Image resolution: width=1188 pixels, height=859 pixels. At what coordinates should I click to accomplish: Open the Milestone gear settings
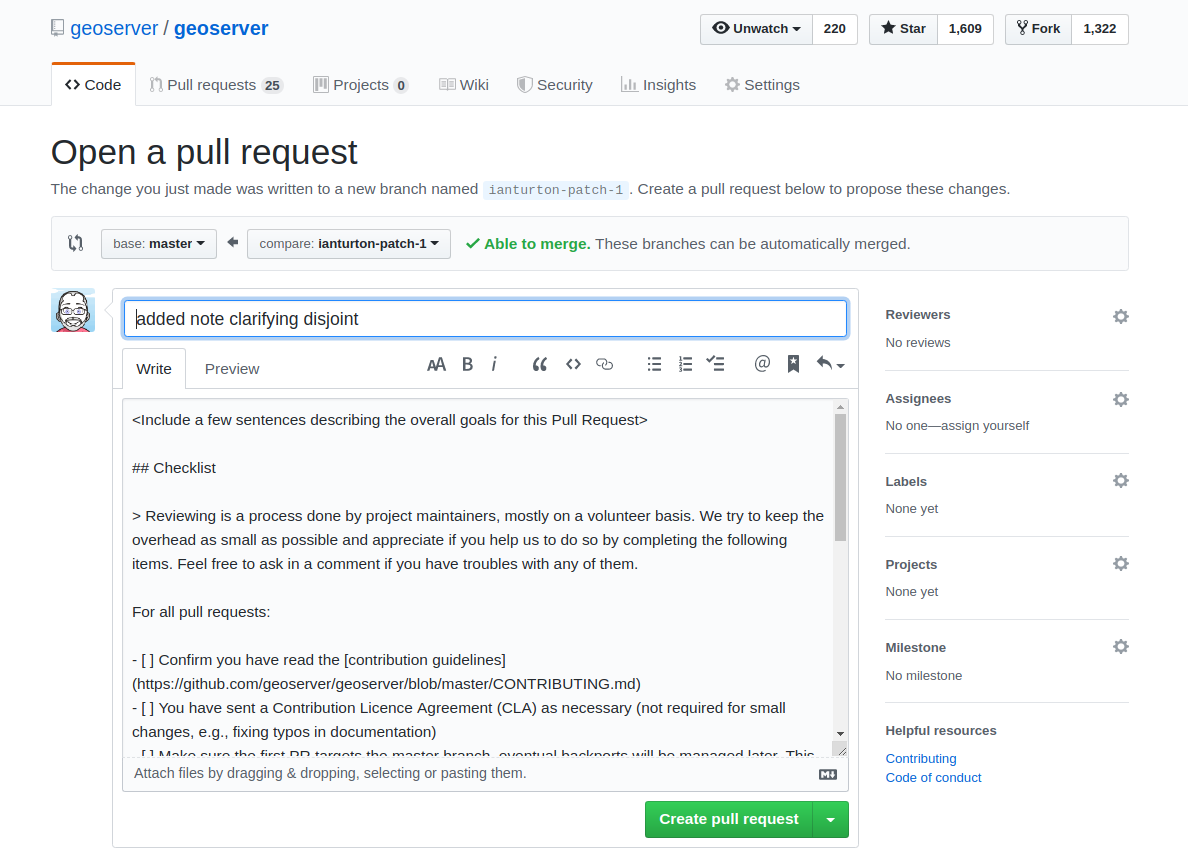coord(1121,646)
